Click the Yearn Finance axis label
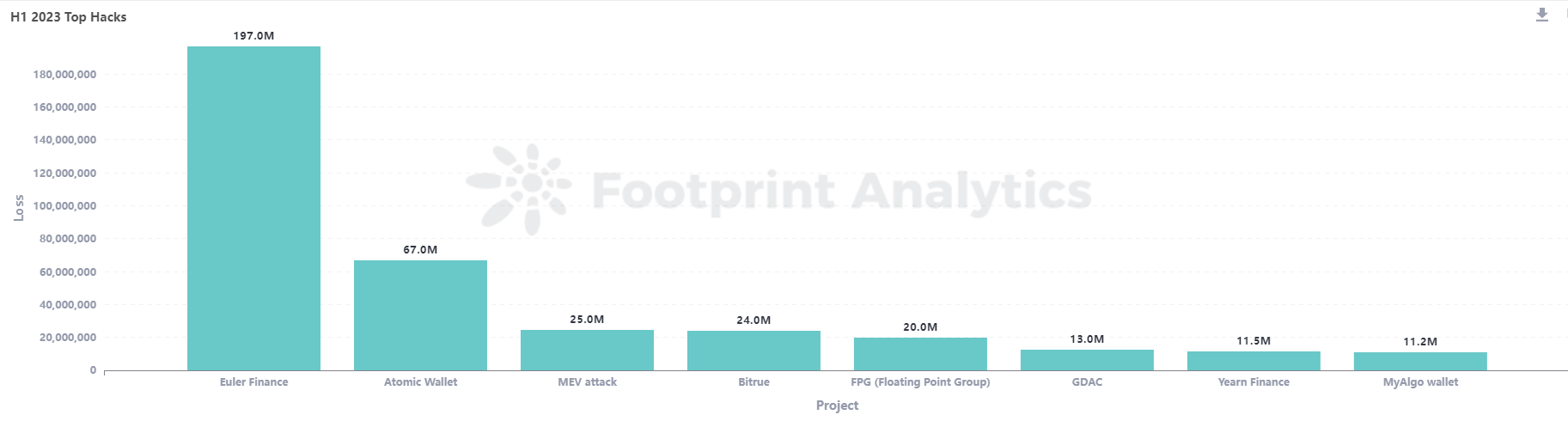This screenshot has height=421, width=1568. 1254,382
